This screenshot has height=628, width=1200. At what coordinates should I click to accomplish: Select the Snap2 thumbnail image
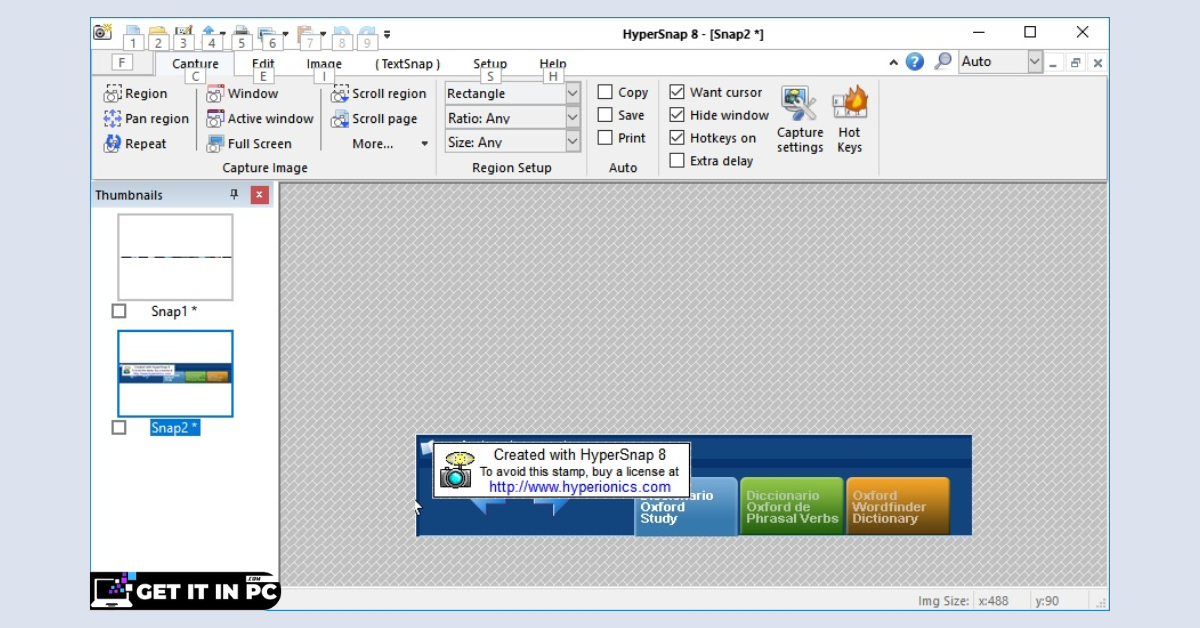tap(175, 373)
